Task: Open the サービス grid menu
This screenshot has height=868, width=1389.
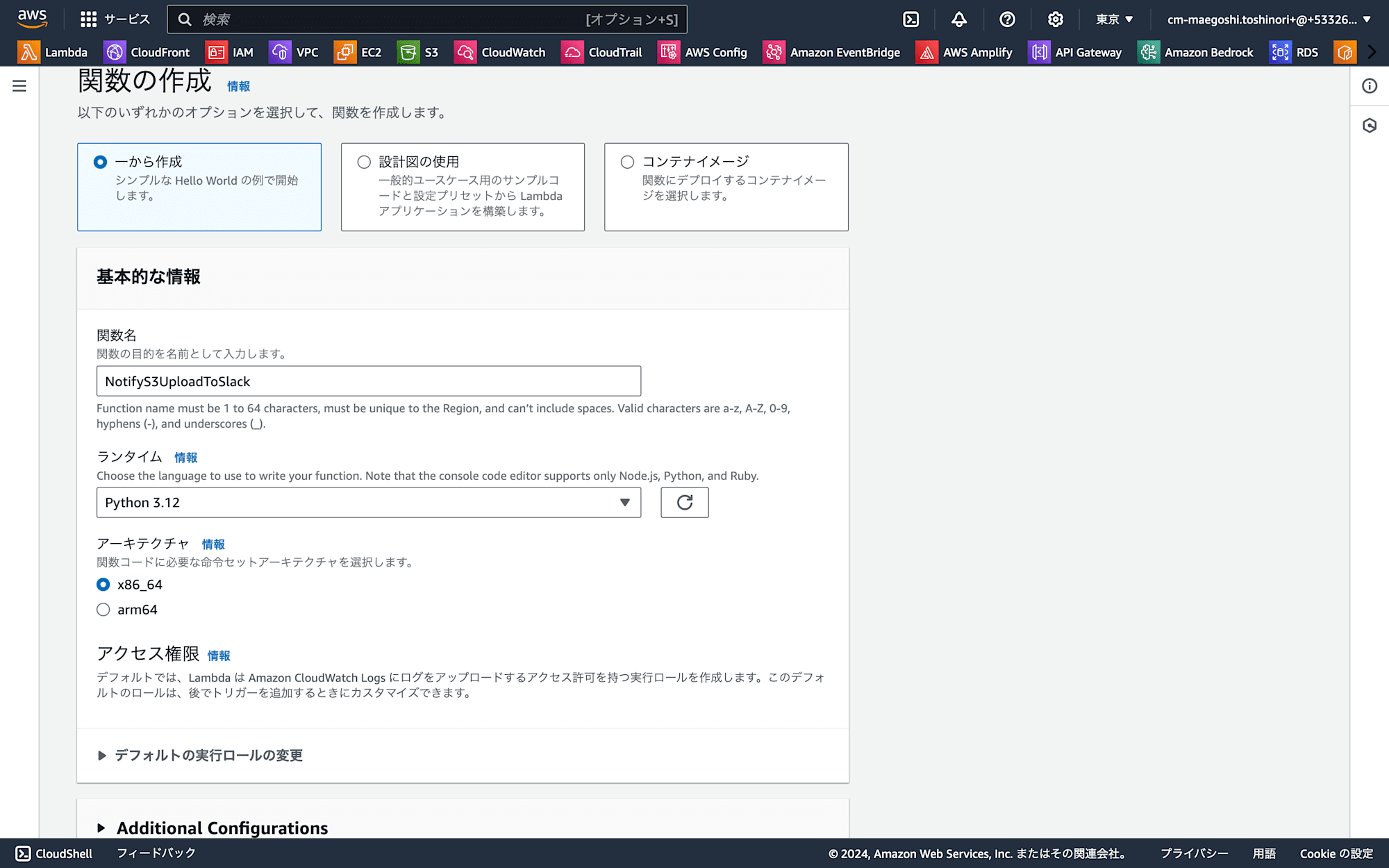Action: click(115, 19)
